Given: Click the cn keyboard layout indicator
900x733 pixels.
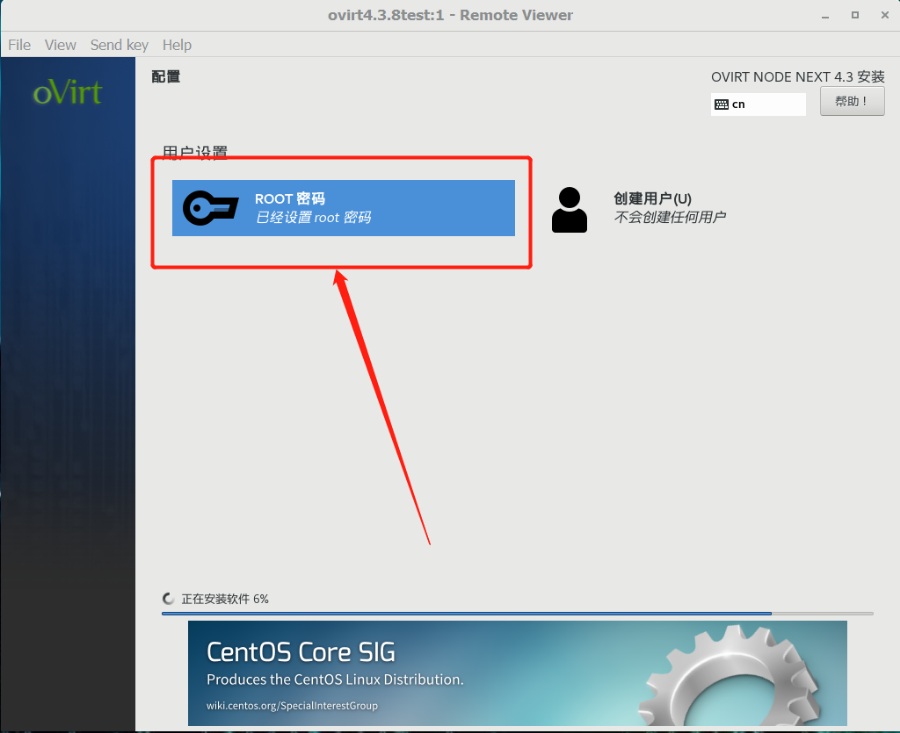Looking at the screenshot, I should point(758,104).
